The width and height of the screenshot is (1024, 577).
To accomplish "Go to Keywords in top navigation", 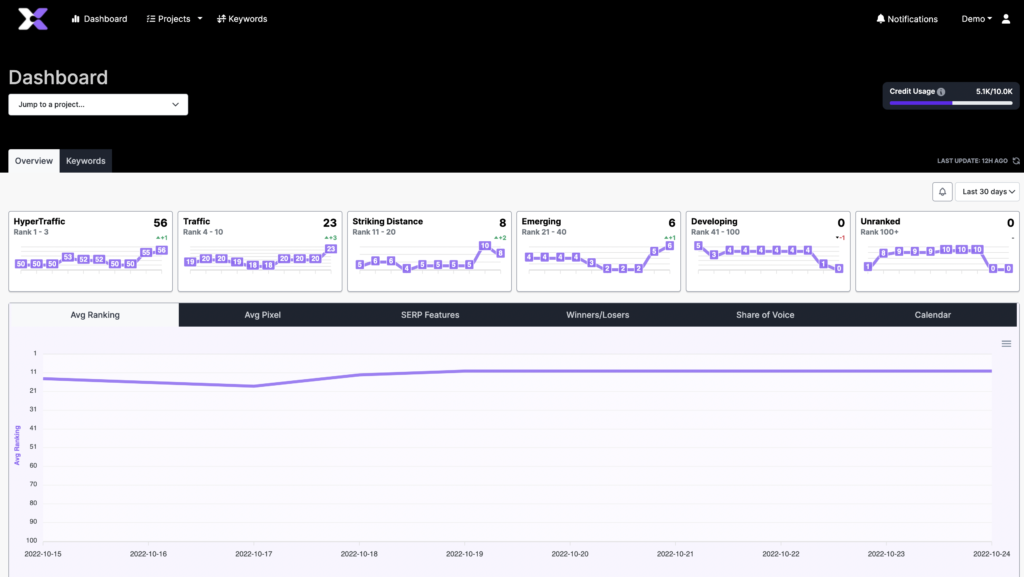I will pos(242,19).
